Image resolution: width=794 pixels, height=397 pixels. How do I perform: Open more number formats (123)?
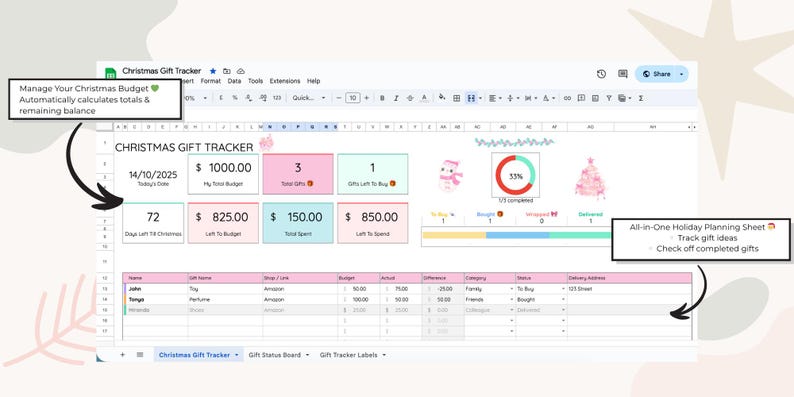(x=277, y=98)
